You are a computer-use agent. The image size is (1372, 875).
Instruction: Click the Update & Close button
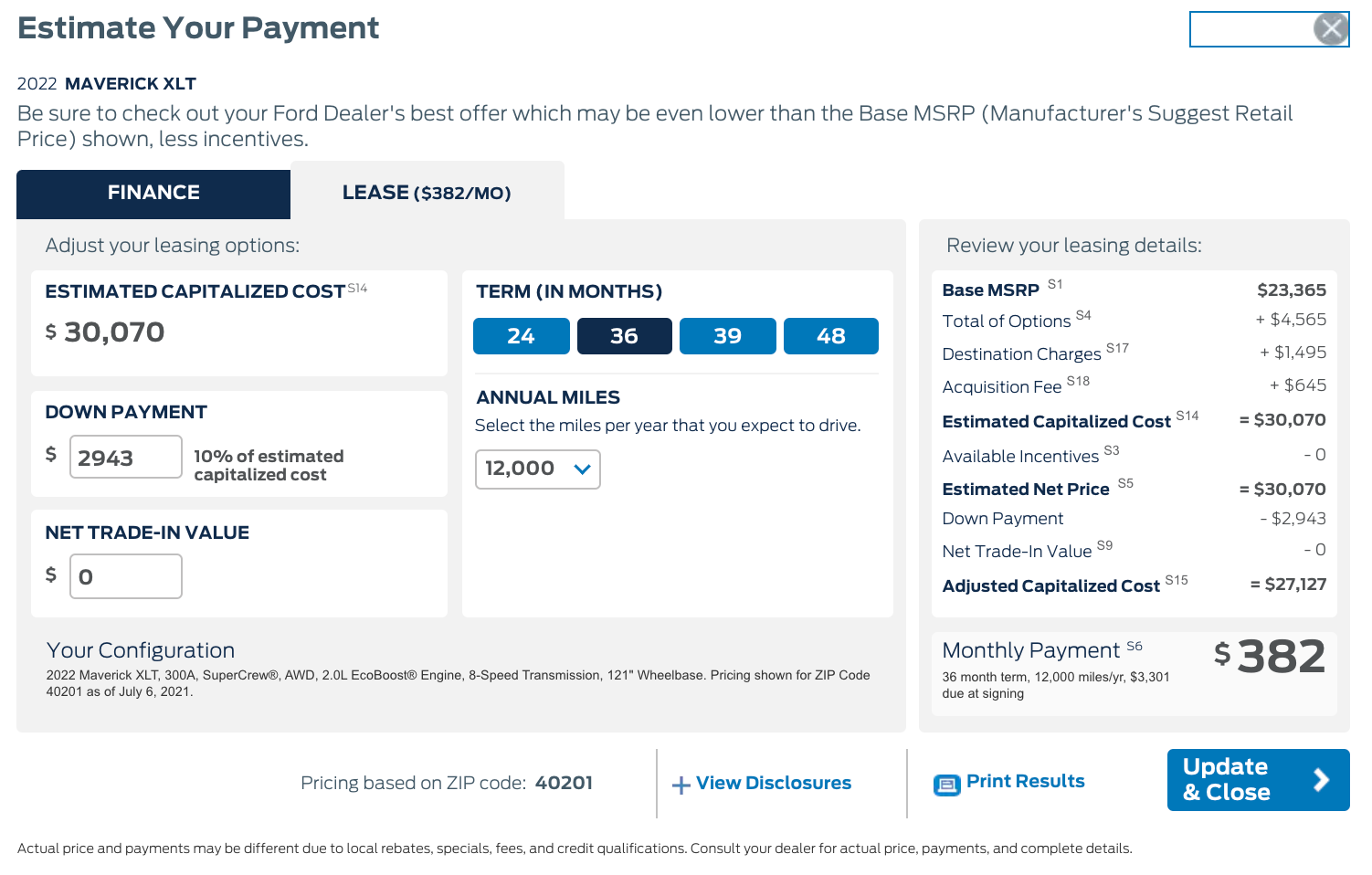(1258, 780)
